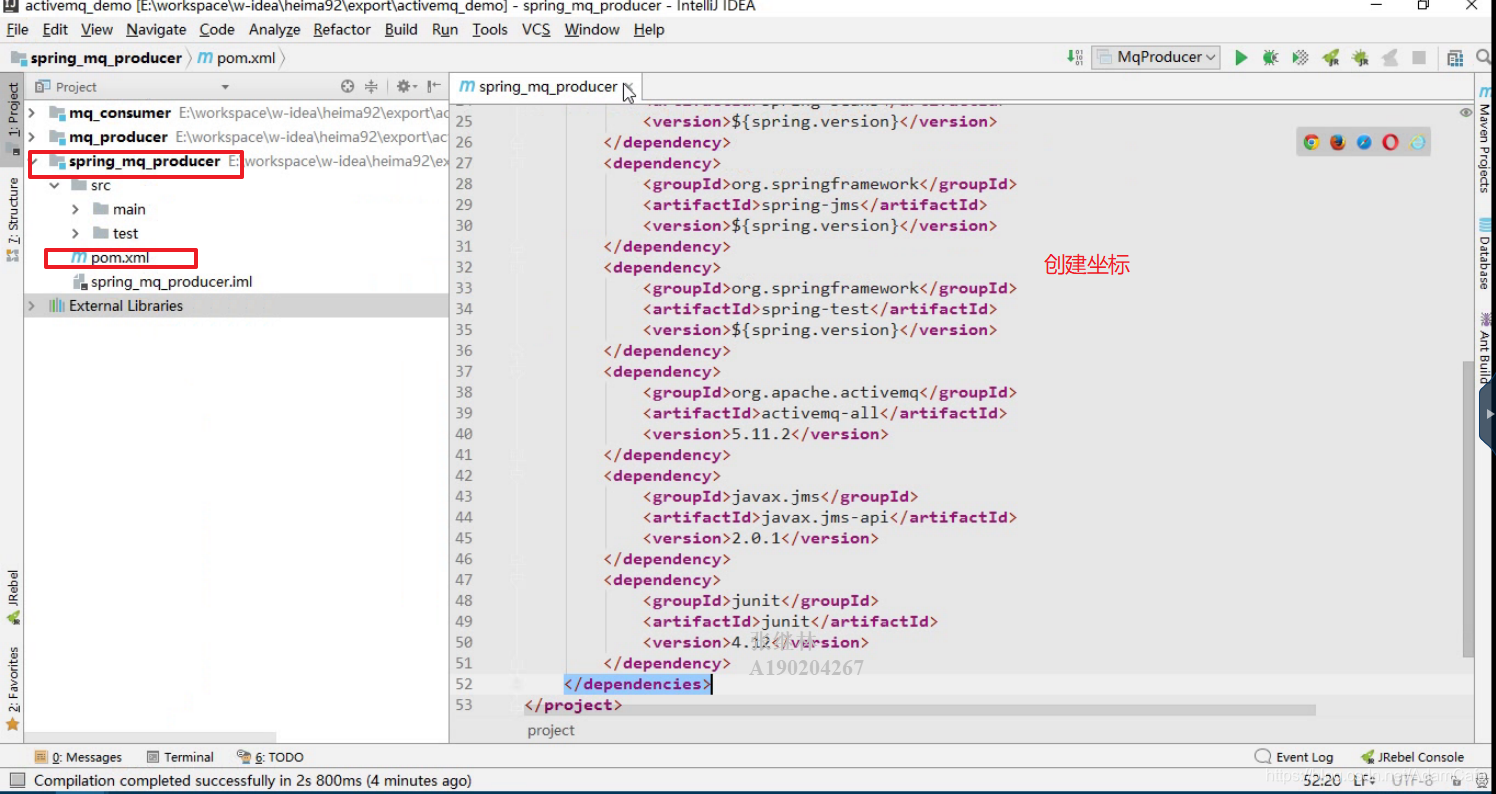Click the 52:20 caret position indicator

click(x=1322, y=780)
